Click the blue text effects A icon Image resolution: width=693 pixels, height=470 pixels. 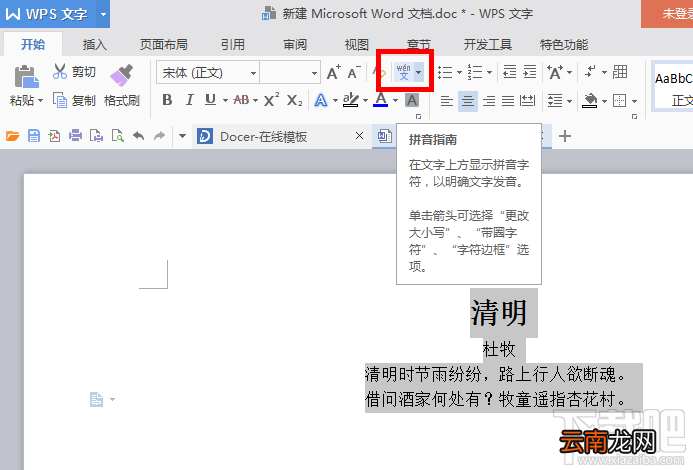321,100
